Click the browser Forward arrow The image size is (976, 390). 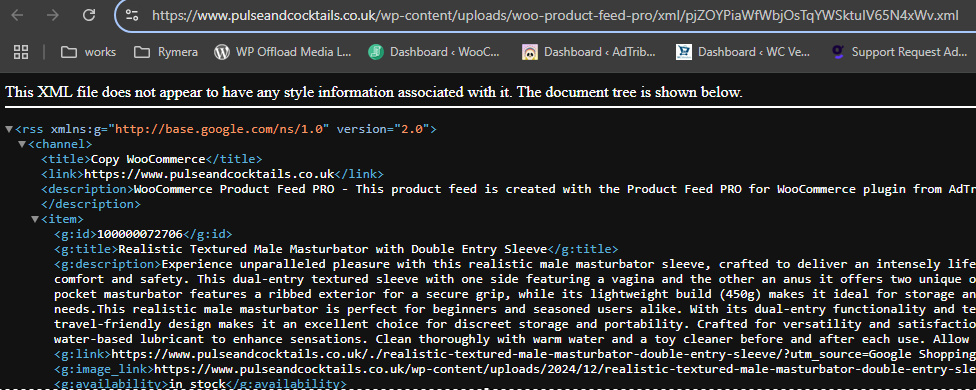tap(53, 15)
